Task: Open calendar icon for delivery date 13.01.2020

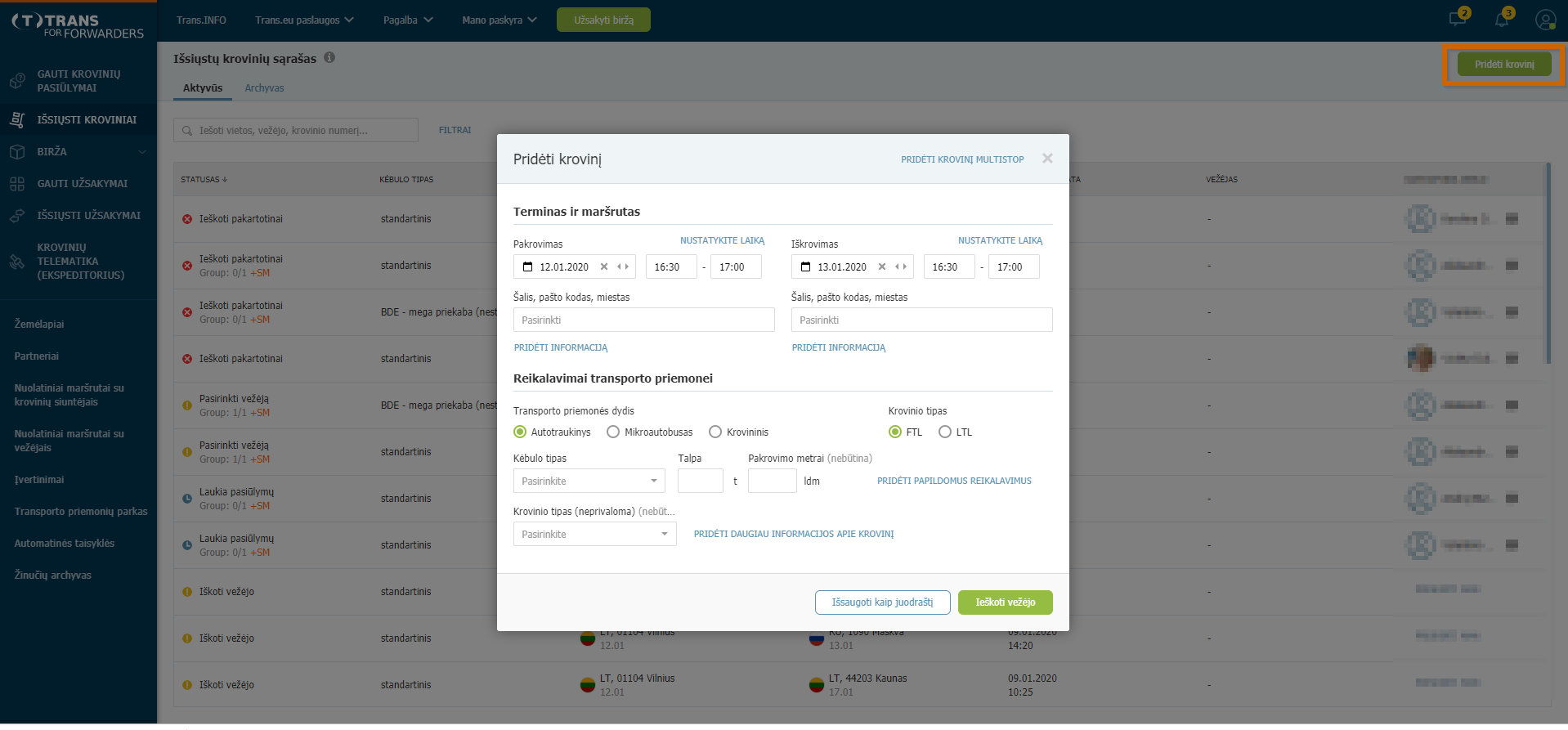Action: [x=805, y=266]
